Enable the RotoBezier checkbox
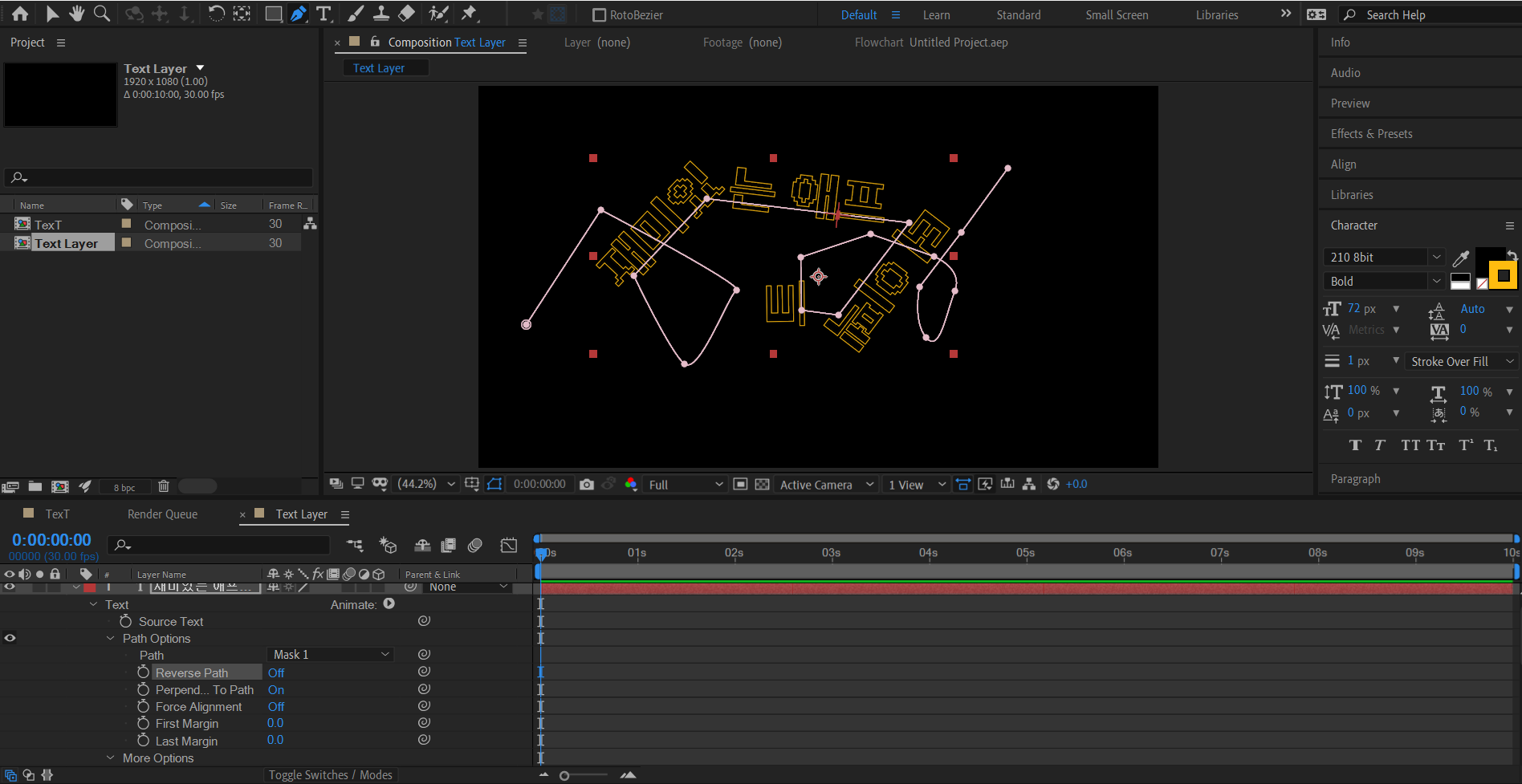 pyautogui.click(x=599, y=14)
